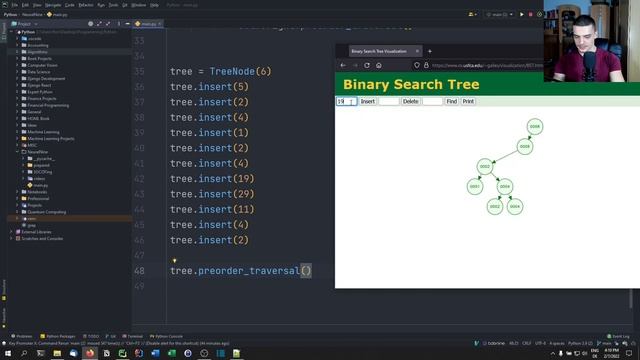The height and width of the screenshot is (360, 640).
Task: Open PyCharm from the Windows taskbar
Action: coord(122,353)
